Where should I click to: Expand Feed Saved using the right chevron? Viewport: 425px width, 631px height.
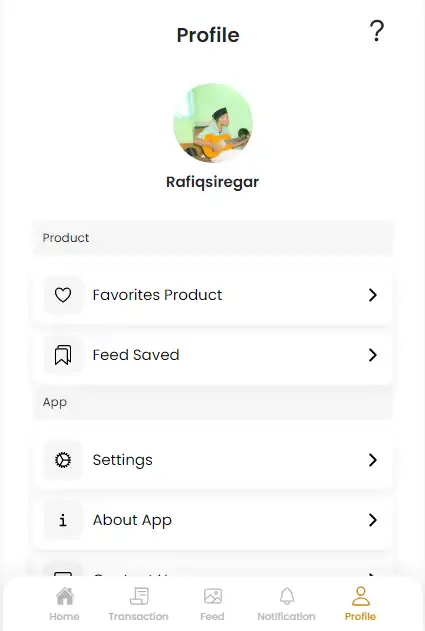coord(373,355)
